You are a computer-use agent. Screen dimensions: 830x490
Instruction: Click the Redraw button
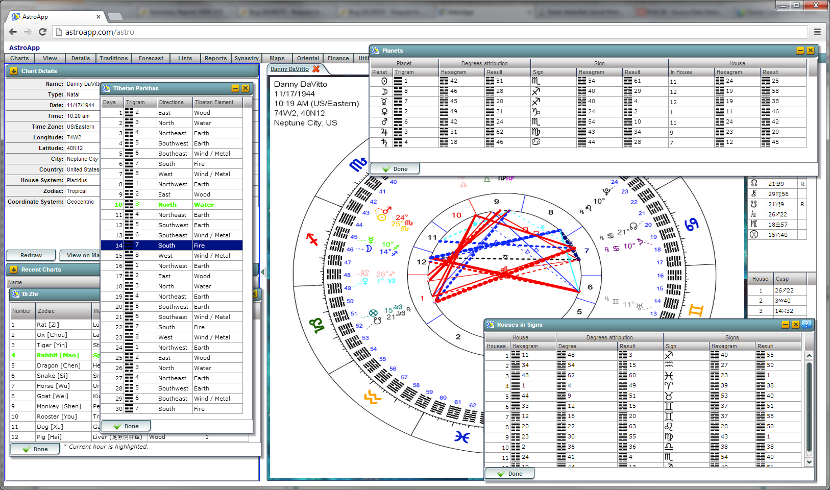point(30,255)
